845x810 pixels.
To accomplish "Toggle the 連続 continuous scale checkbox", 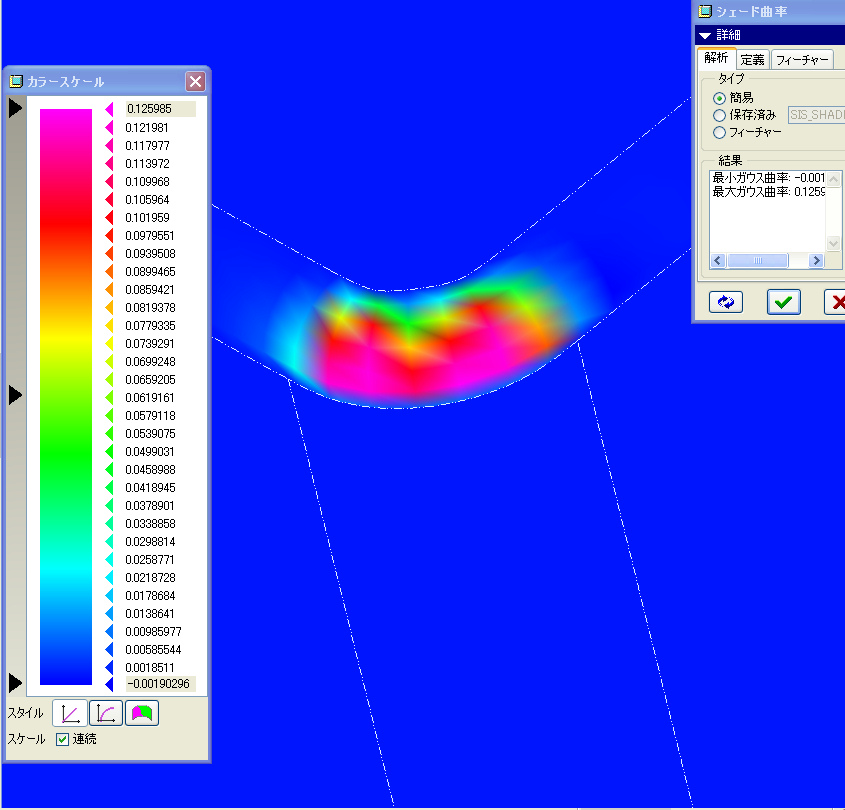I will click(62, 739).
